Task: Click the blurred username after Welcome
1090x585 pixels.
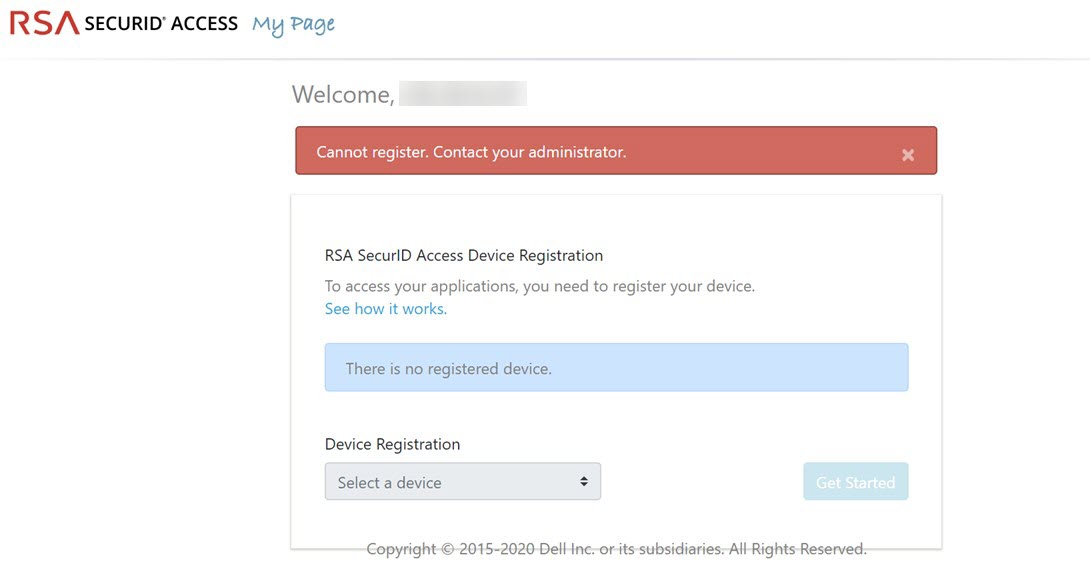Action: pyautogui.click(x=462, y=94)
